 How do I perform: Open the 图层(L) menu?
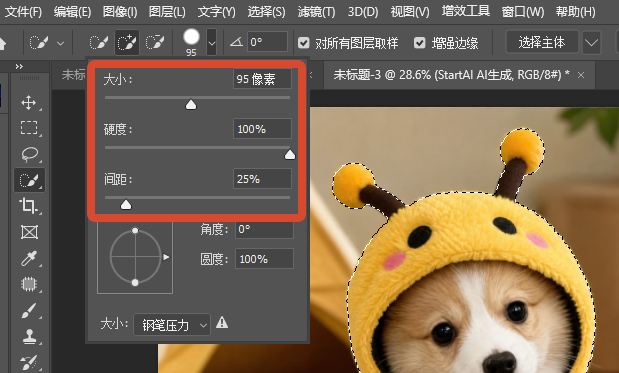[167, 11]
